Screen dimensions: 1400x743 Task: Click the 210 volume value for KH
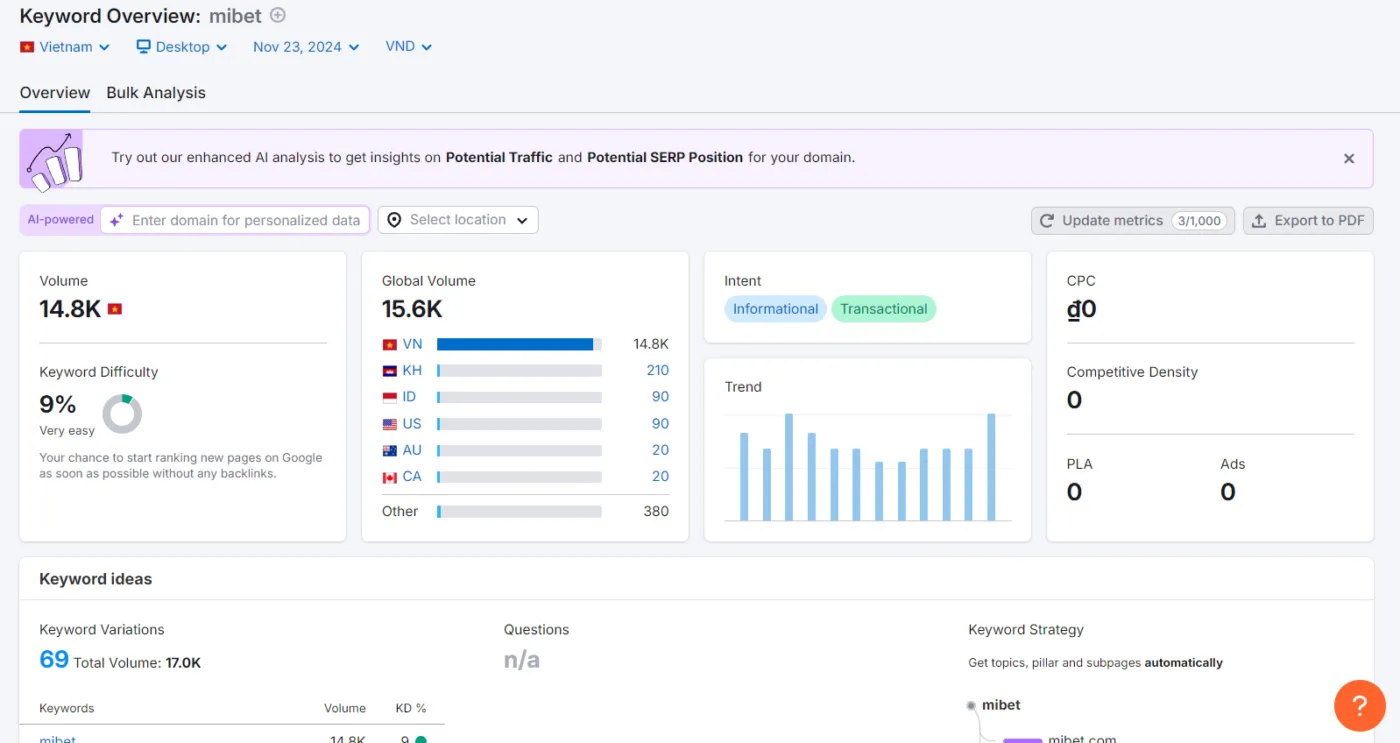tap(657, 370)
